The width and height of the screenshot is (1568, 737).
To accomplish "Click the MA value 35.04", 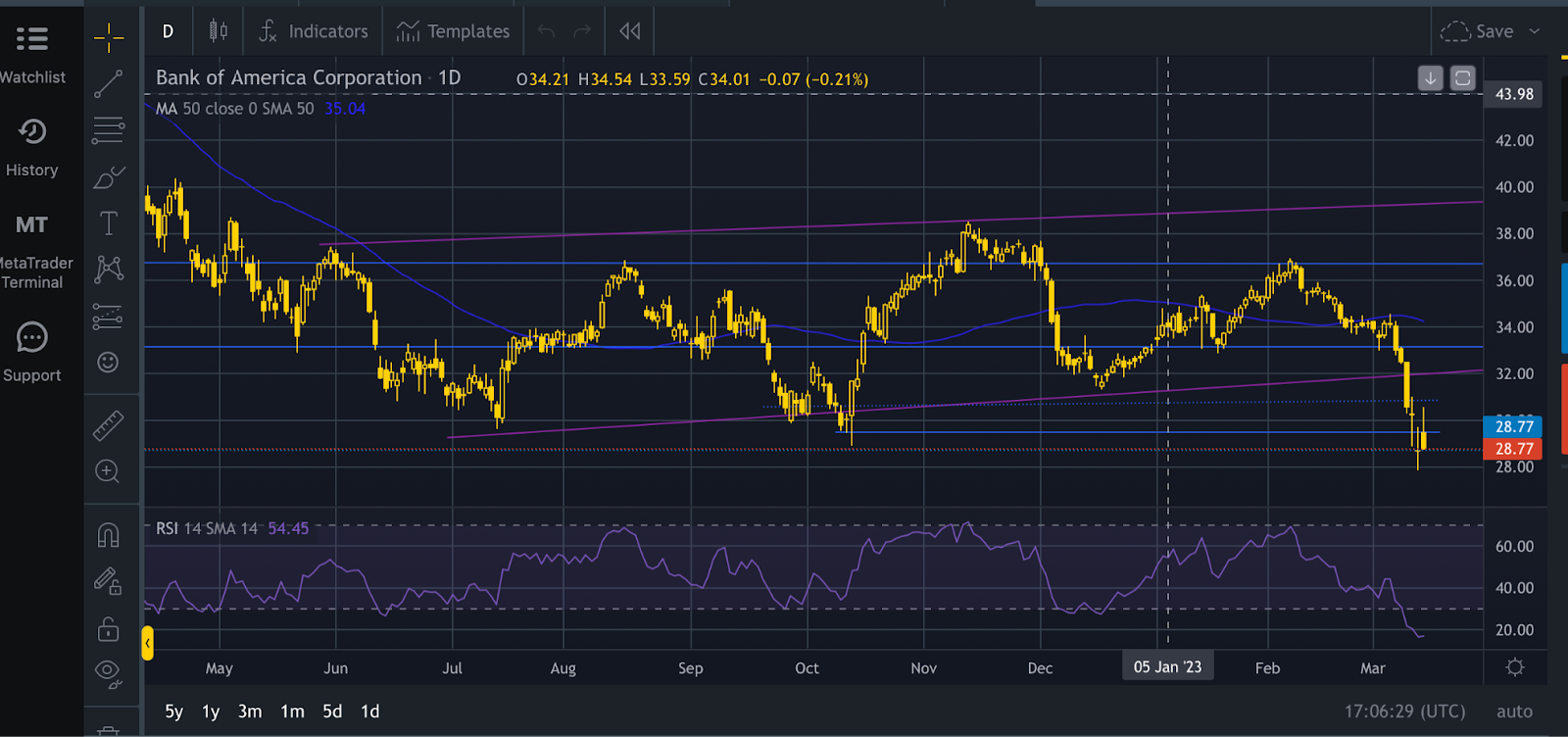I will coord(345,109).
